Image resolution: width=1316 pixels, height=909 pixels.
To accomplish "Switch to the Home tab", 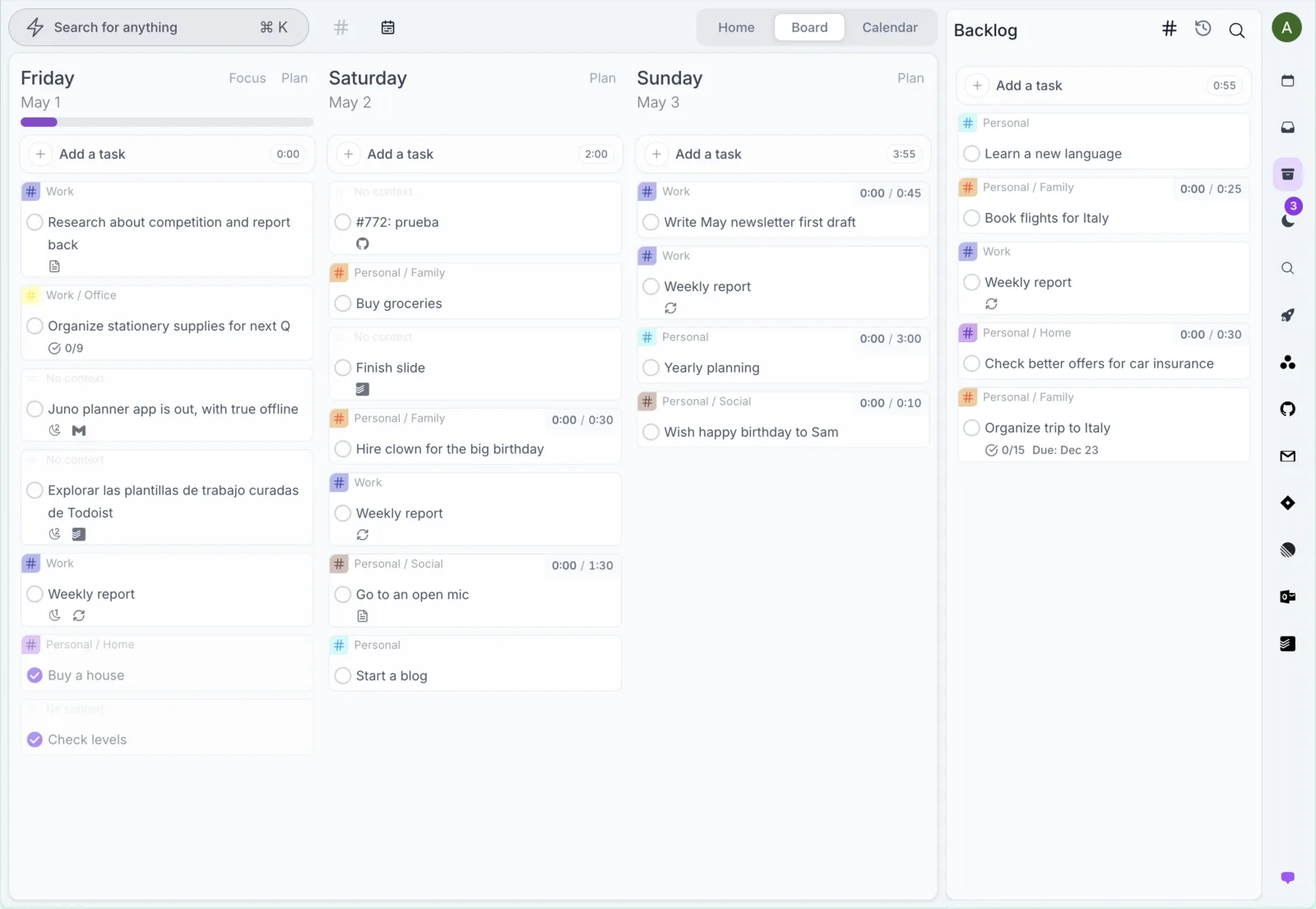I will (x=736, y=27).
